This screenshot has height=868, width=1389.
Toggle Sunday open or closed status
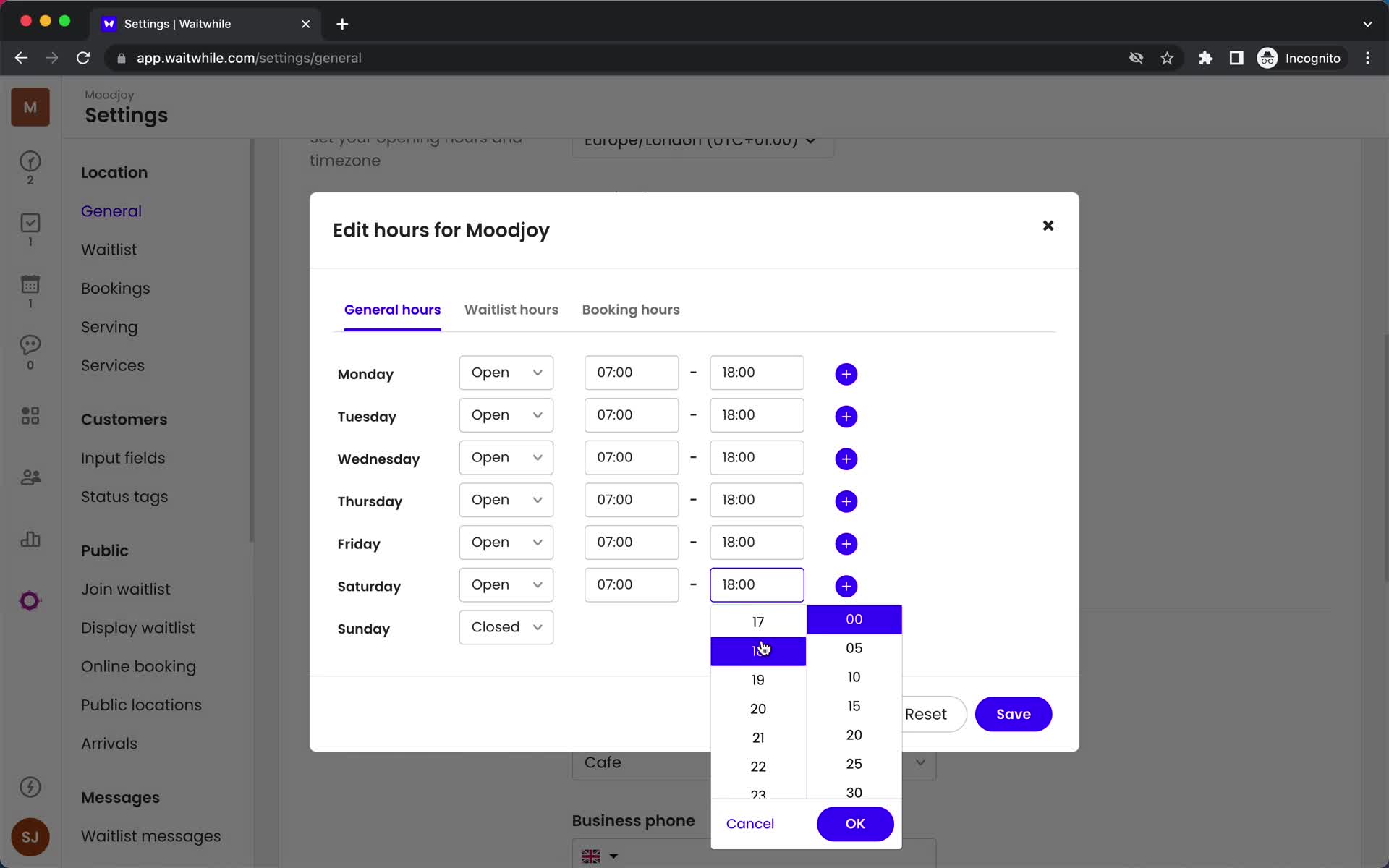(x=505, y=627)
